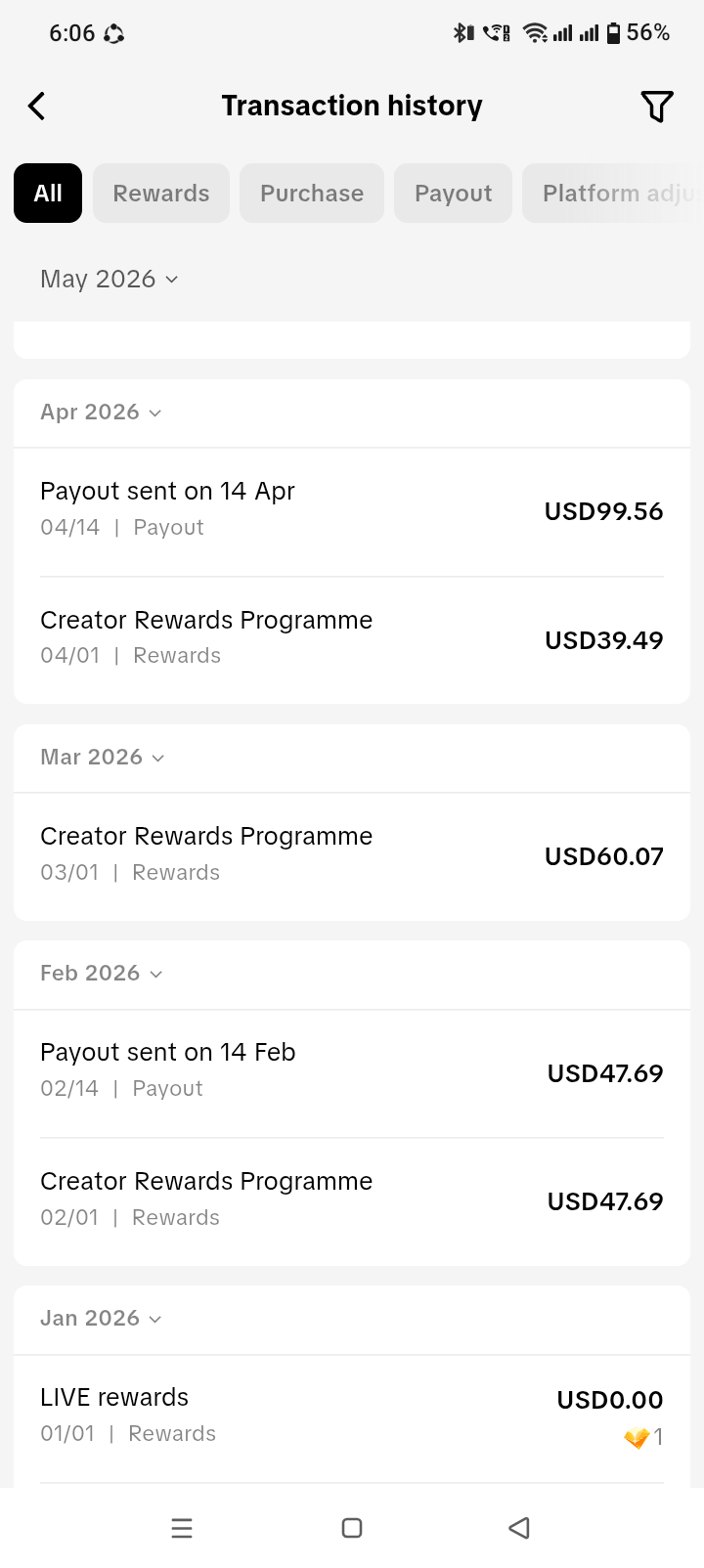The image size is (704, 1568).
Task: Tap the back arrow icon
Action: (x=37, y=106)
